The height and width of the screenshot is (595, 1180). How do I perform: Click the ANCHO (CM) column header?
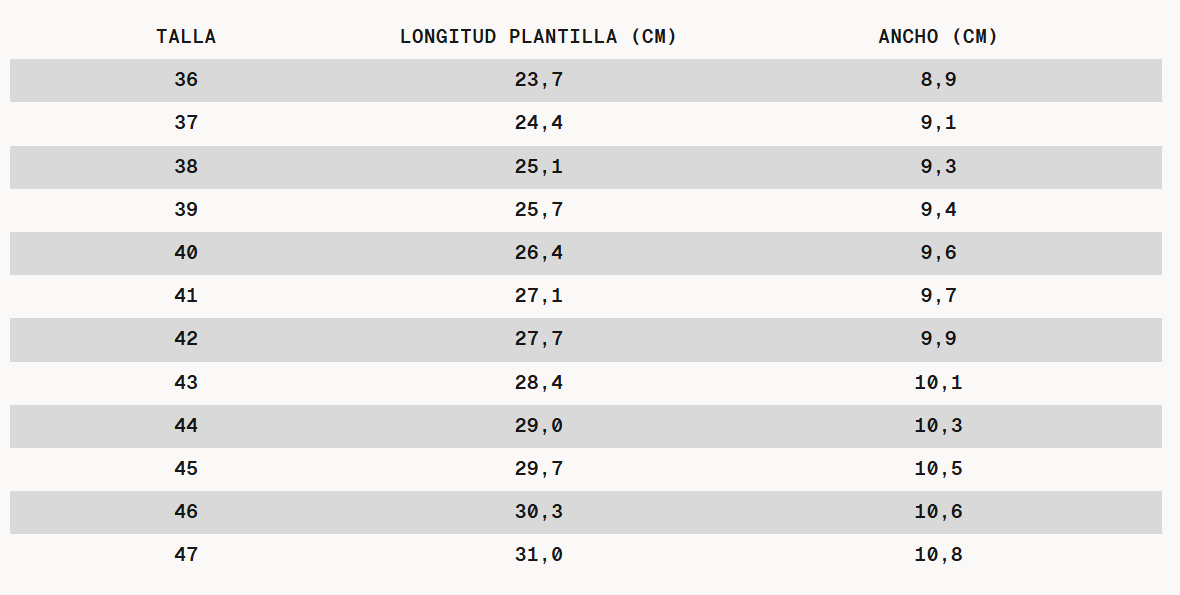click(938, 37)
